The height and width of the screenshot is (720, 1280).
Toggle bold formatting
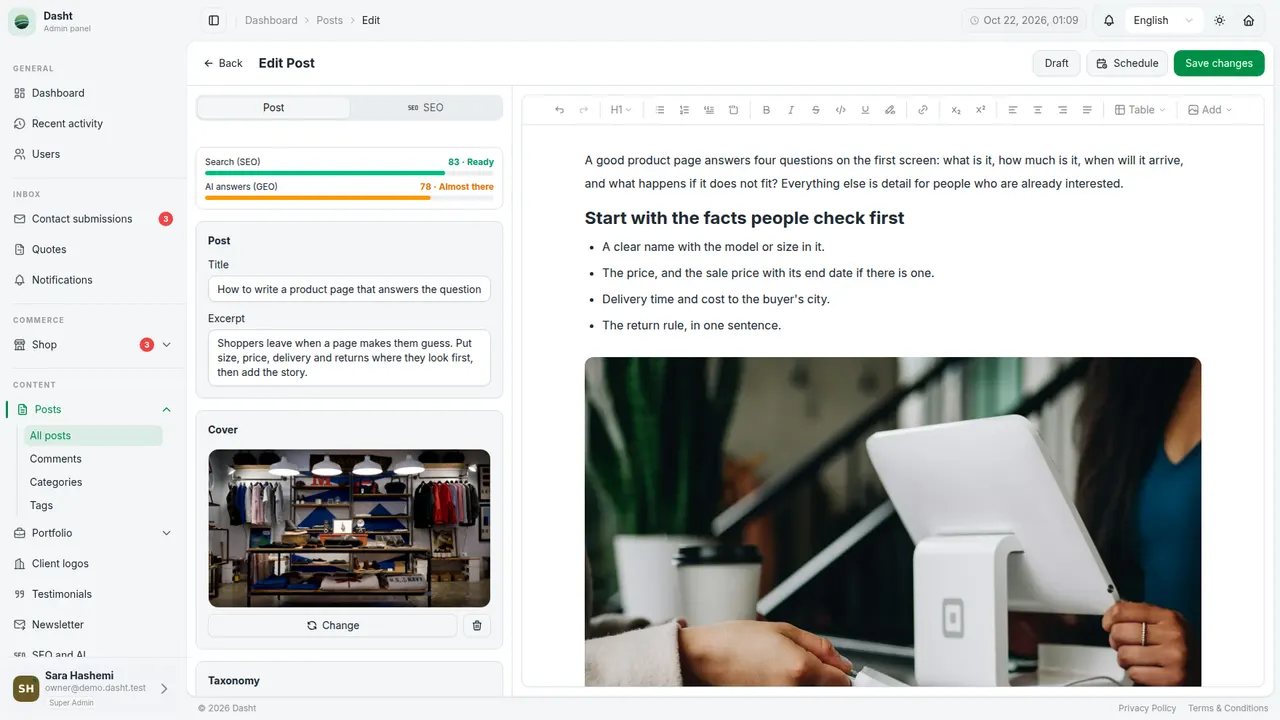[767, 110]
